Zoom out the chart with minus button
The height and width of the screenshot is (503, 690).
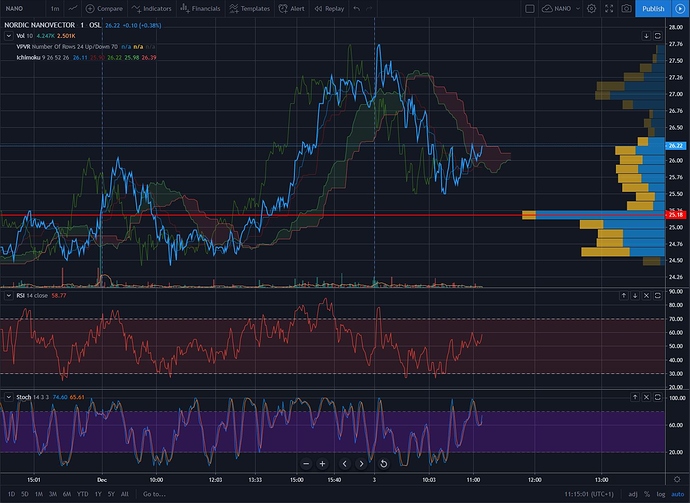click(306, 463)
